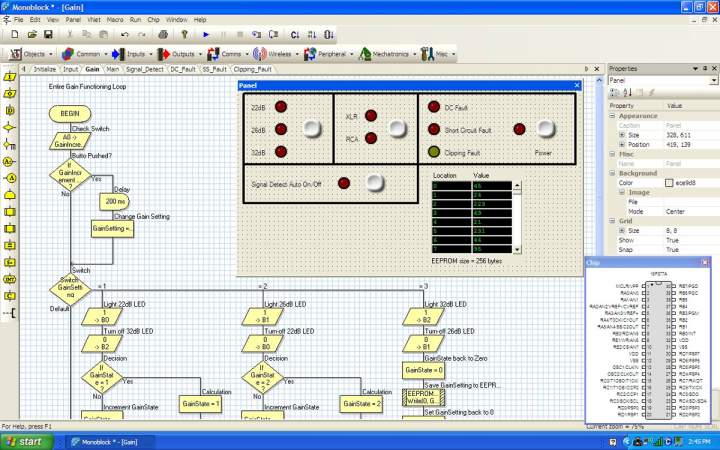Click the Open file toolbar icon

[x=33, y=34]
